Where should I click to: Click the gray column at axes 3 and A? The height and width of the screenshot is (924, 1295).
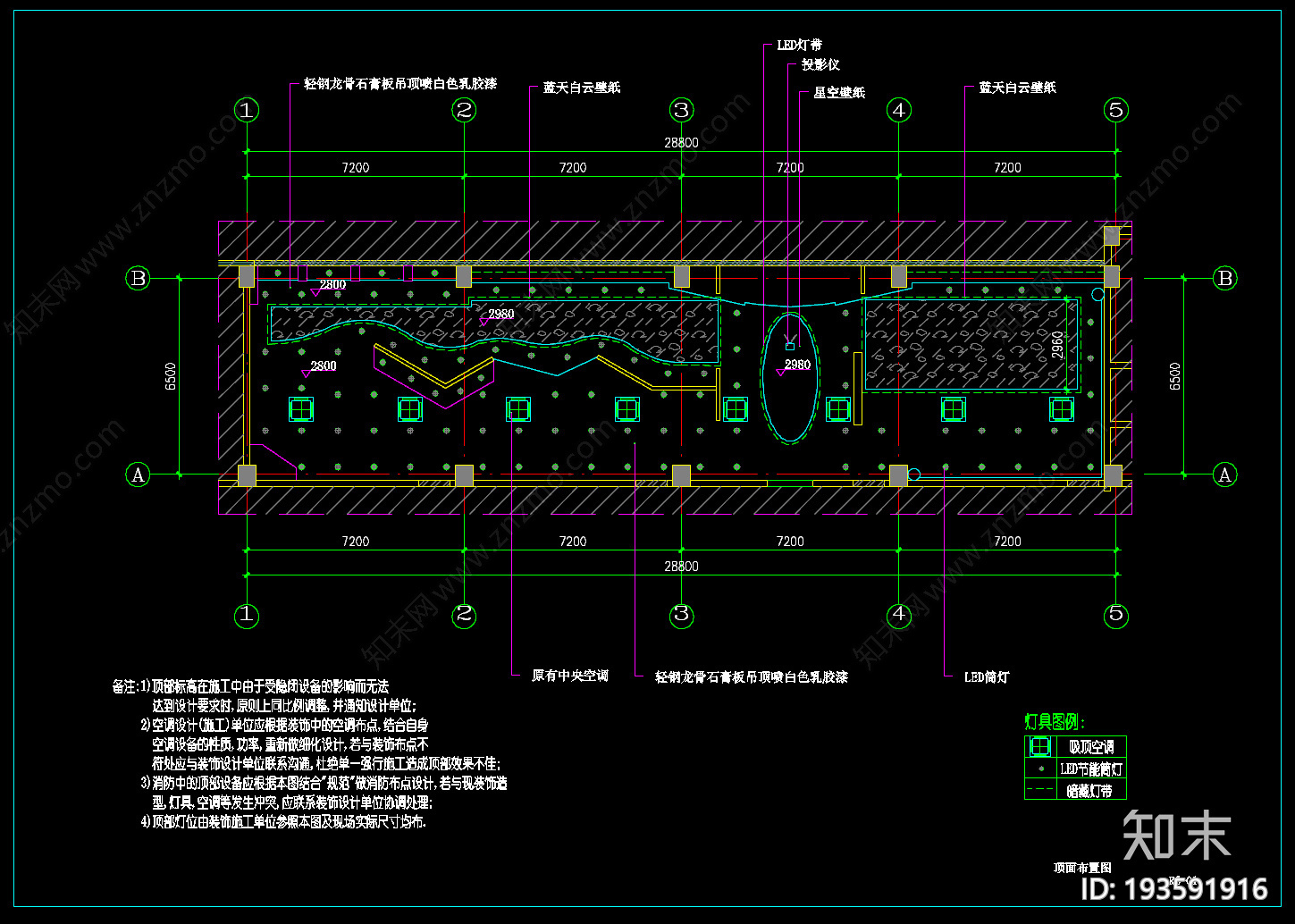681,475
